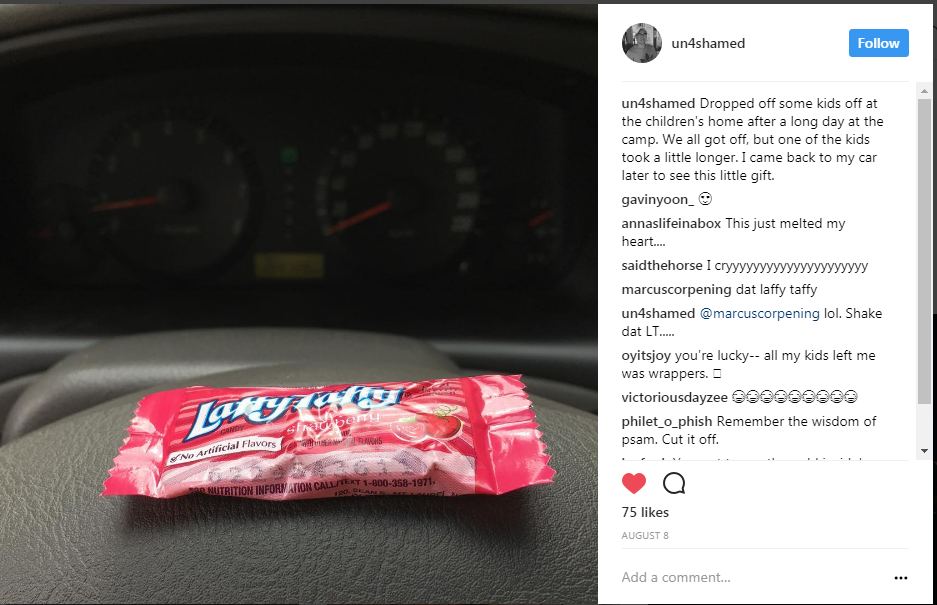This screenshot has width=937, height=605.
Task: Click the comments scrollbar thumb
Action: pyautogui.click(x=924, y=251)
